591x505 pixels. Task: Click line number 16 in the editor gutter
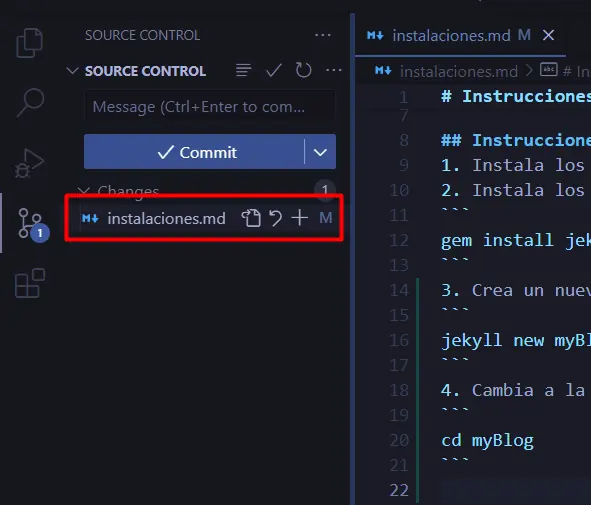click(399, 340)
